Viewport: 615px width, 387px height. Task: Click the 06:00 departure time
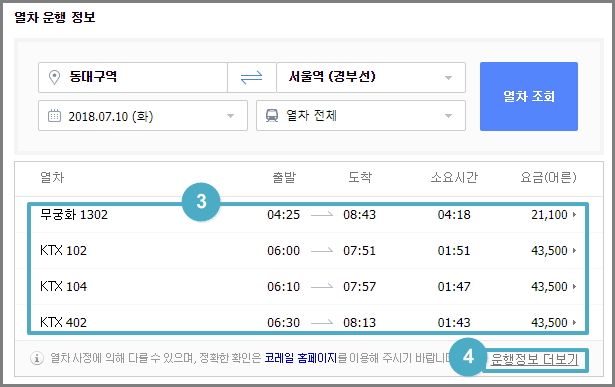tap(284, 250)
